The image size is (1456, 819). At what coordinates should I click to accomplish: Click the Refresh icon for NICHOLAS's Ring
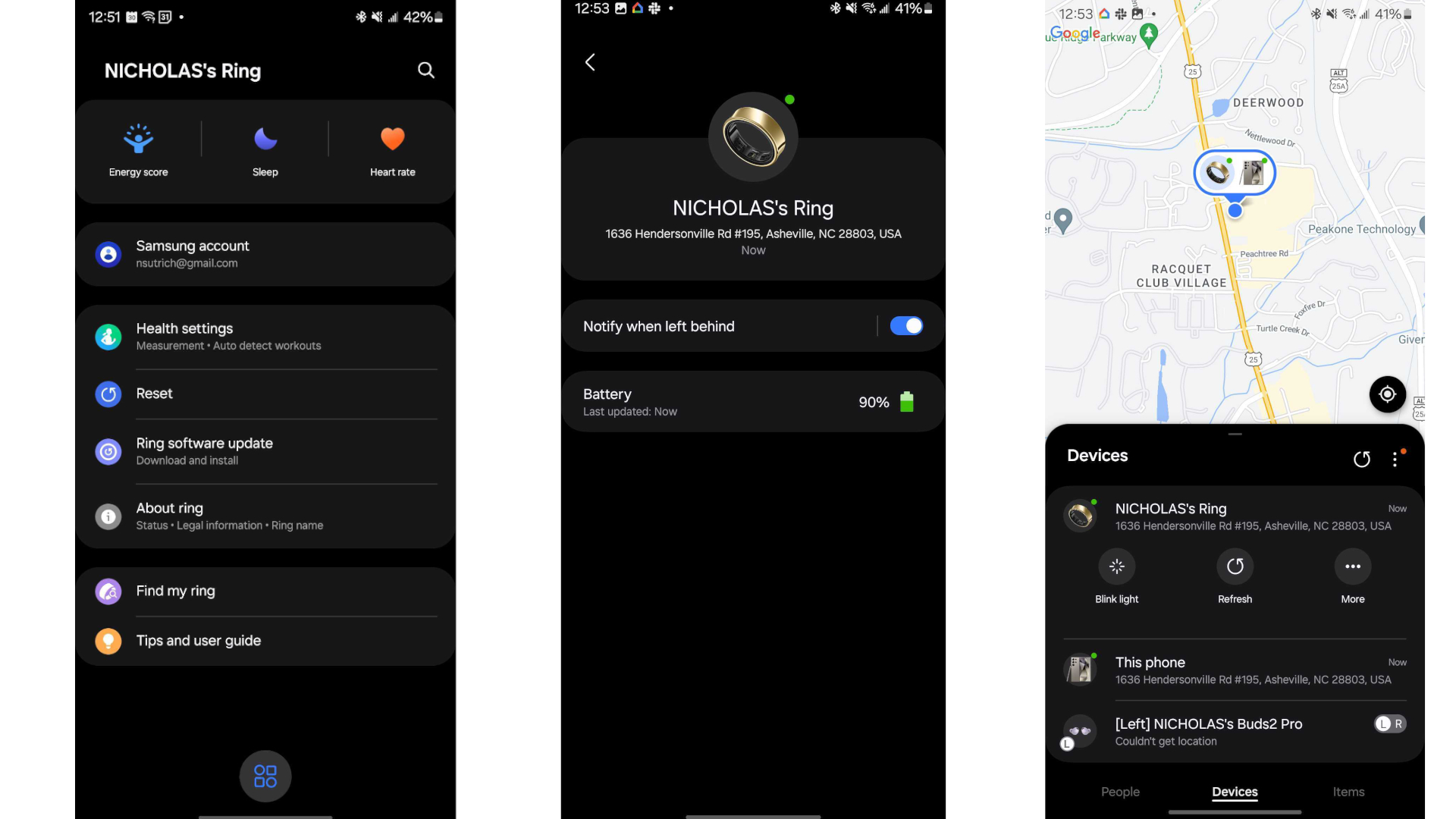click(1234, 566)
